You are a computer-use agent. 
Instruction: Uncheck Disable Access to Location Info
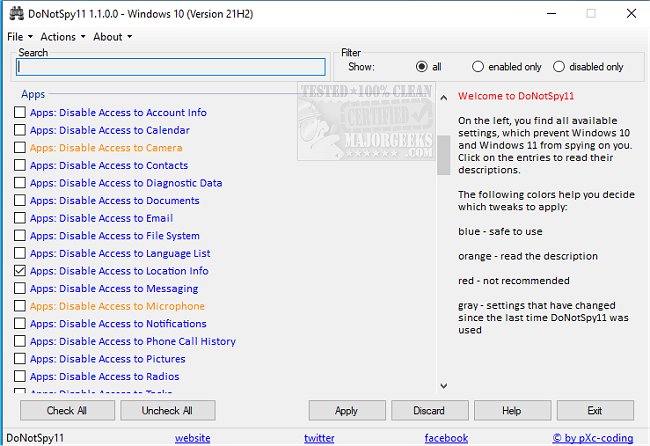coord(20,271)
